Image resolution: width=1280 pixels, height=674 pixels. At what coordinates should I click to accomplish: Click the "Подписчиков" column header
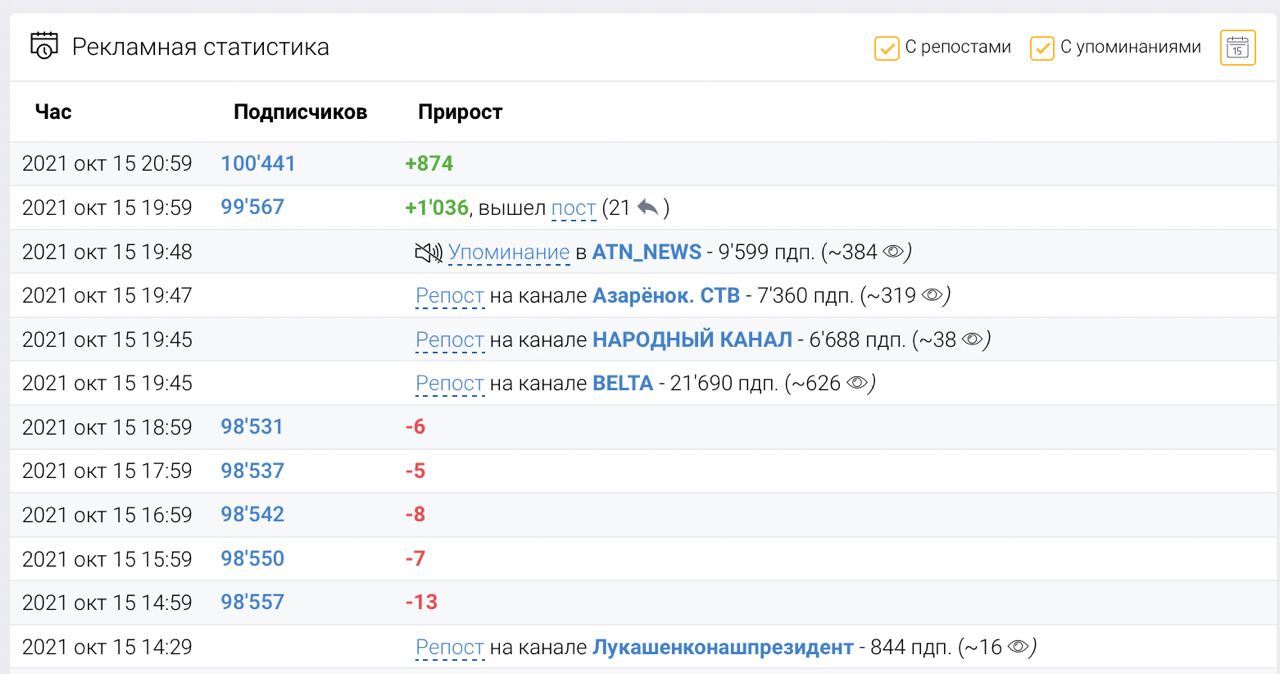tap(300, 112)
